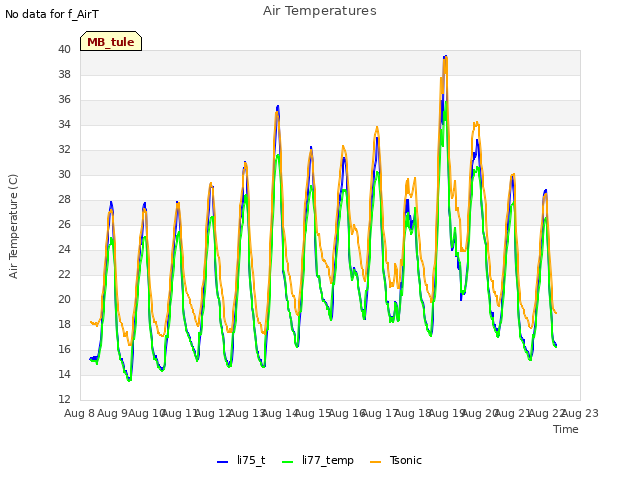Click the Aug 15 x-axis tick label

[x=313, y=413]
